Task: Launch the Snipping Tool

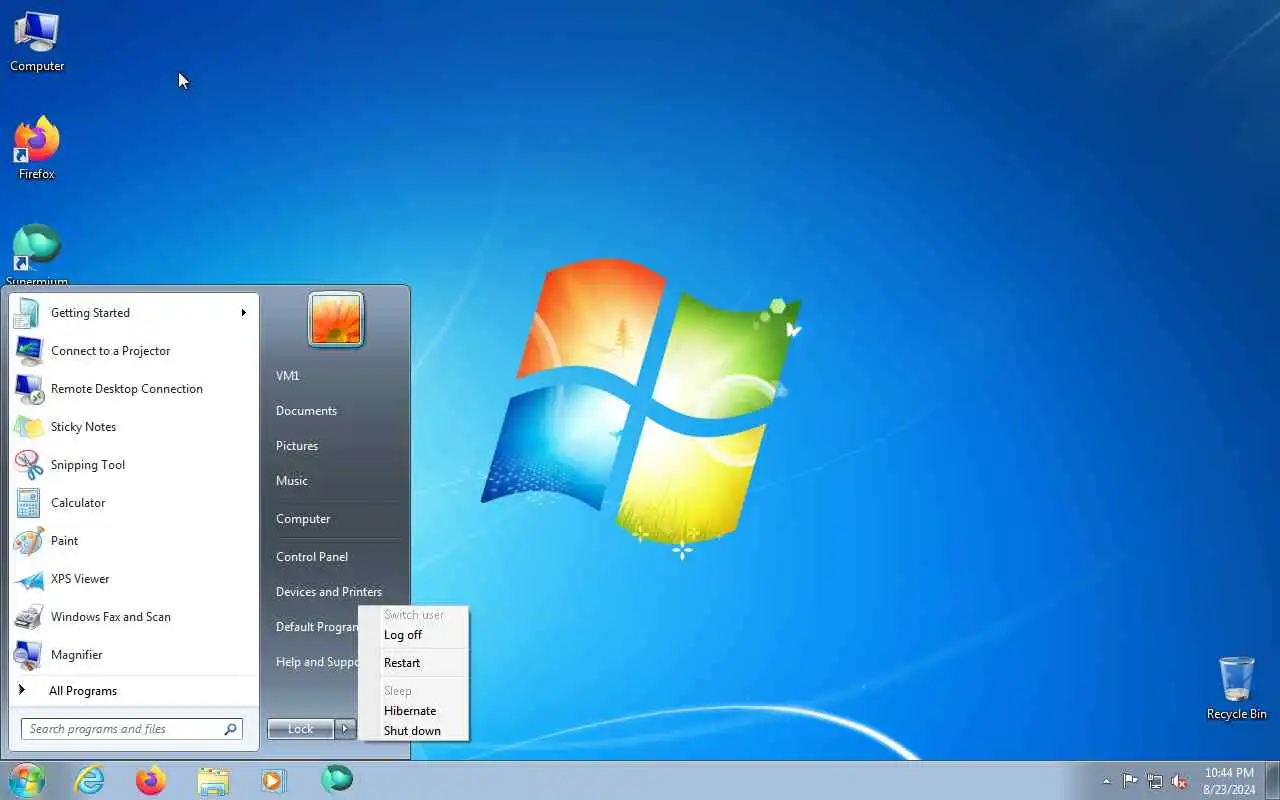Action: pyautogui.click(x=134, y=465)
